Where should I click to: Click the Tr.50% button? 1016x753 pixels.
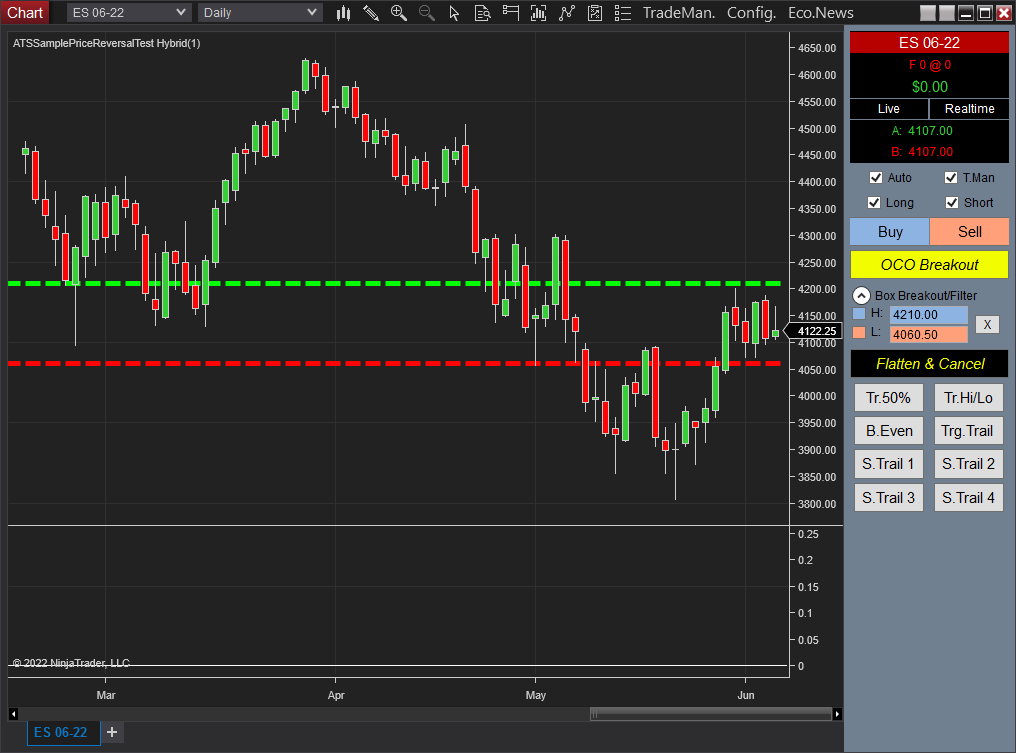pyautogui.click(x=888, y=398)
